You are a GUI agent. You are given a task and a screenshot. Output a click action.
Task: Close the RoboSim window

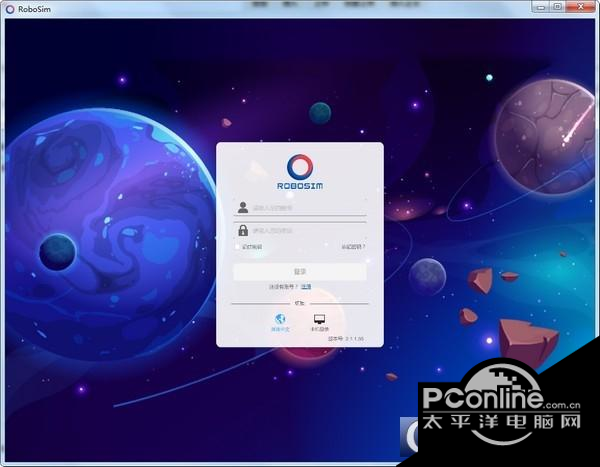(581, 7)
